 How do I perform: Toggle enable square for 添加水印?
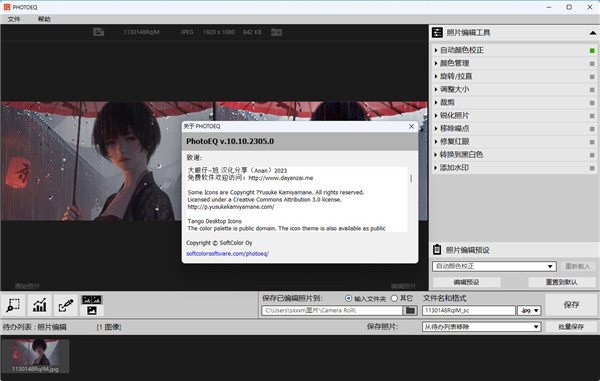coord(592,168)
